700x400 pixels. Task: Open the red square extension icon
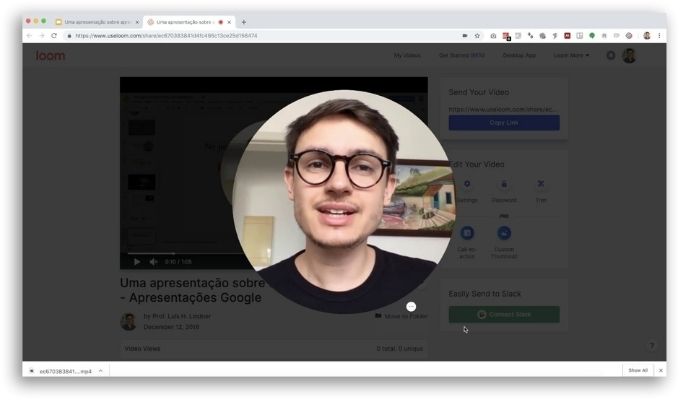point(567,36)
